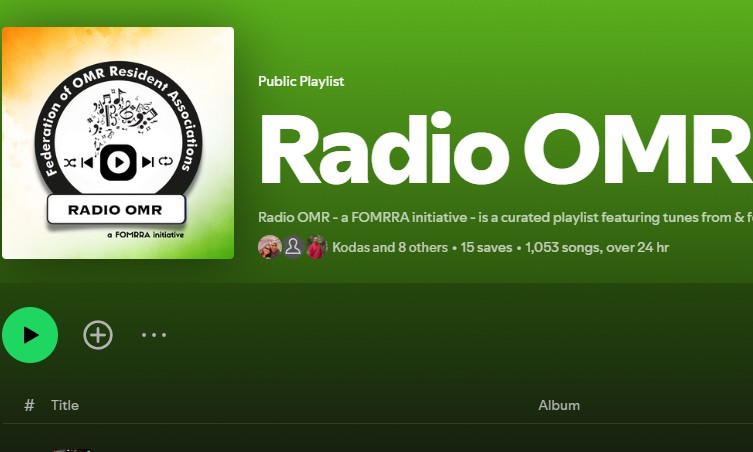Click the next-track icon on cover artwork
753x452 pixels.
point(147,162)
